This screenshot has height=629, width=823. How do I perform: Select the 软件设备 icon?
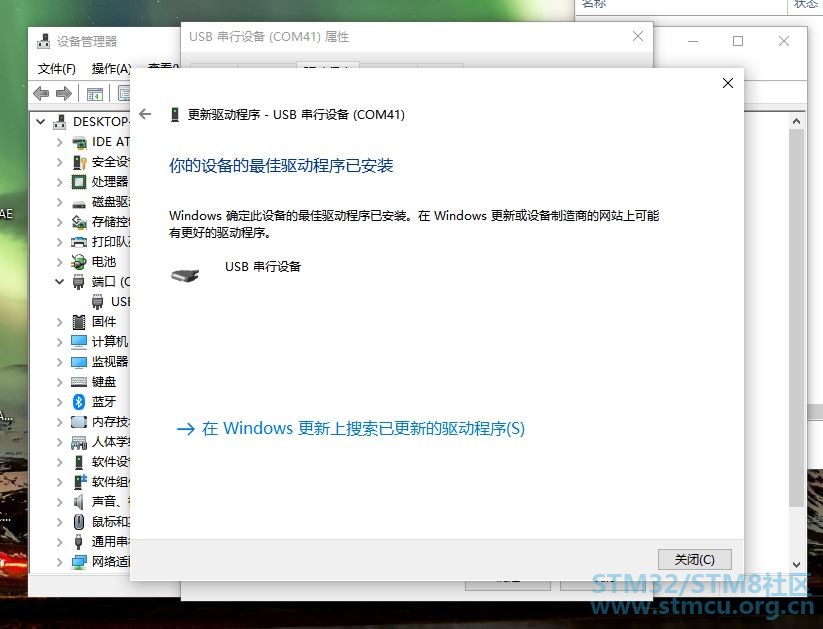point(79,462)
